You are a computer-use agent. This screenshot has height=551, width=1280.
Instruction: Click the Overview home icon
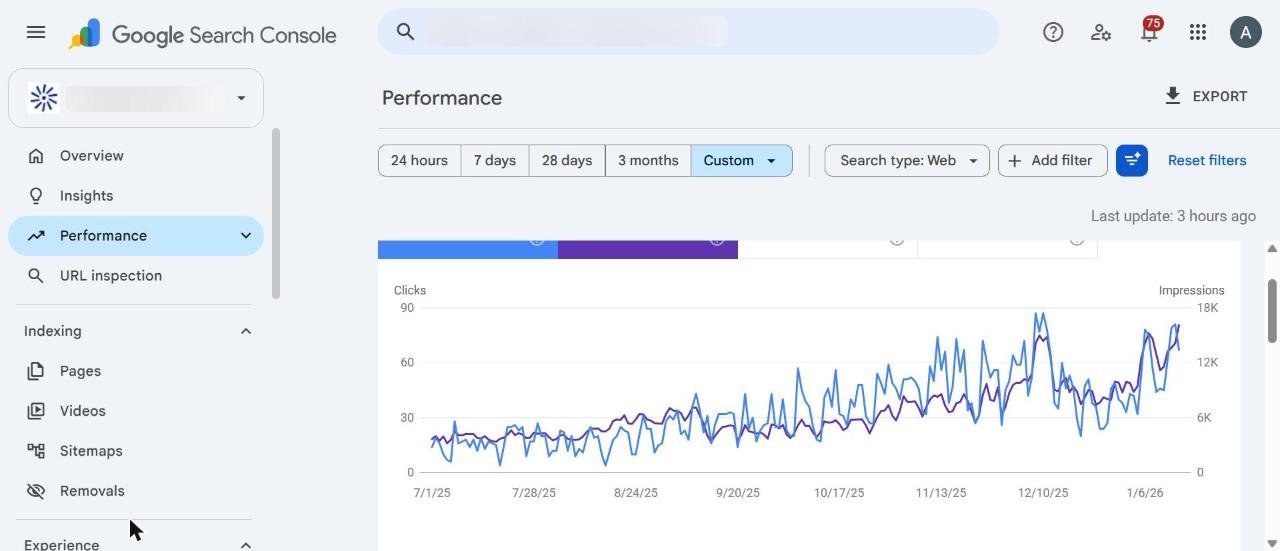pyautogui.click(x=36, y=156)
